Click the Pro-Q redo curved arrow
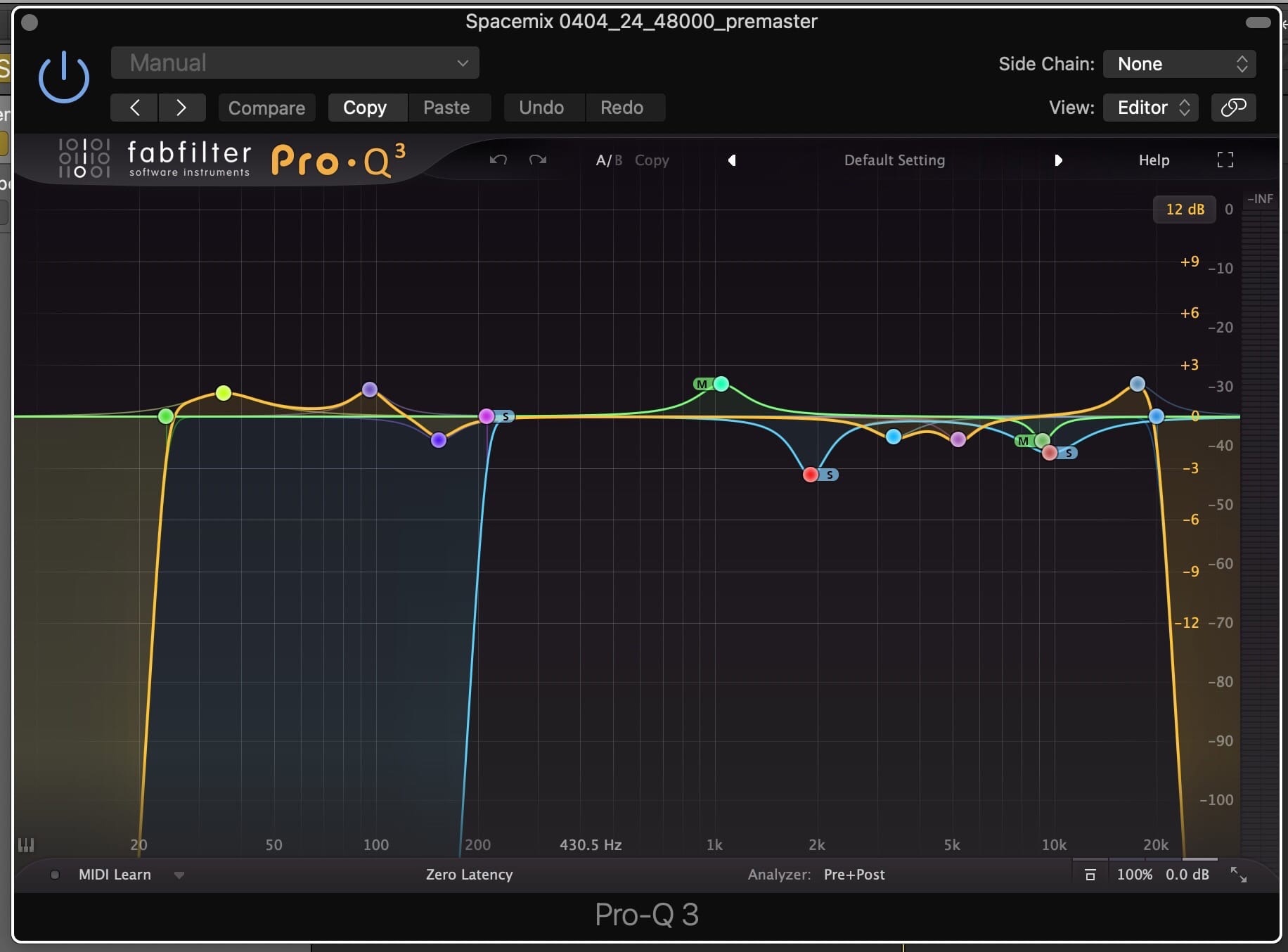The width and height of the screenshot is (1288, 952). point(538,160)
